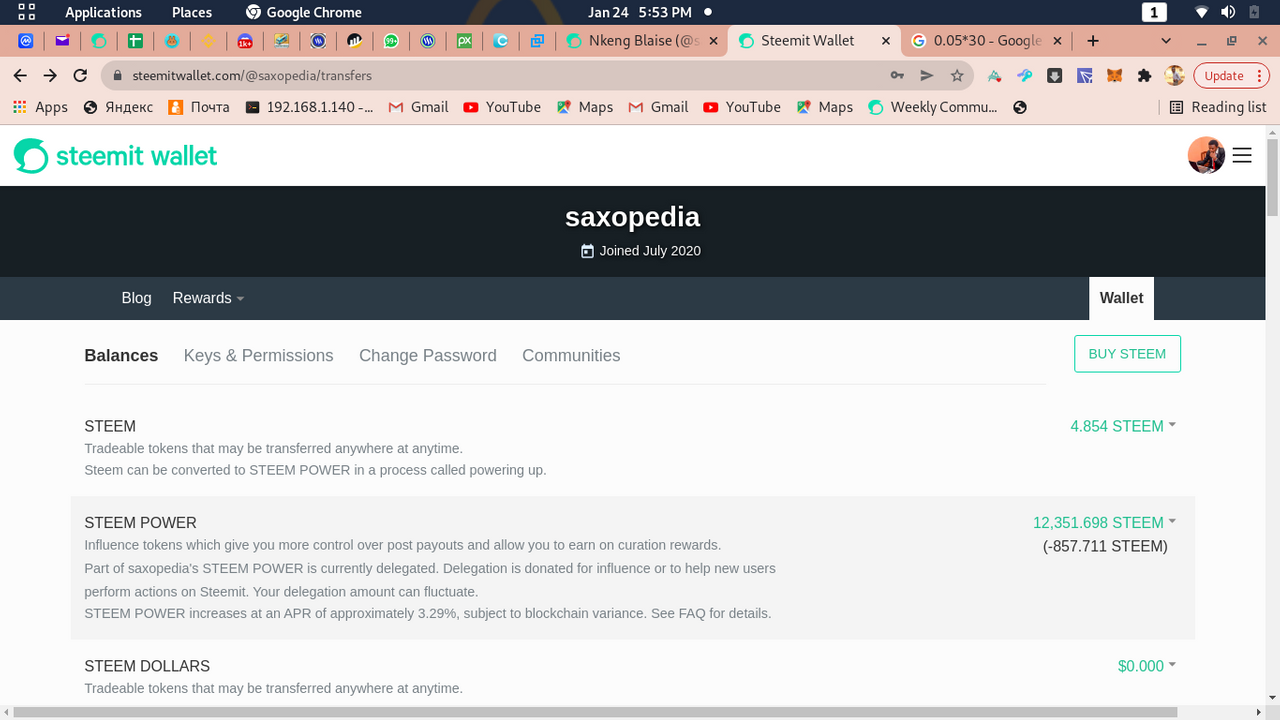The width and height of the screenshot is (1280, 720).
Task: Open the Почта bookmark
Action: tap(198, 107)
